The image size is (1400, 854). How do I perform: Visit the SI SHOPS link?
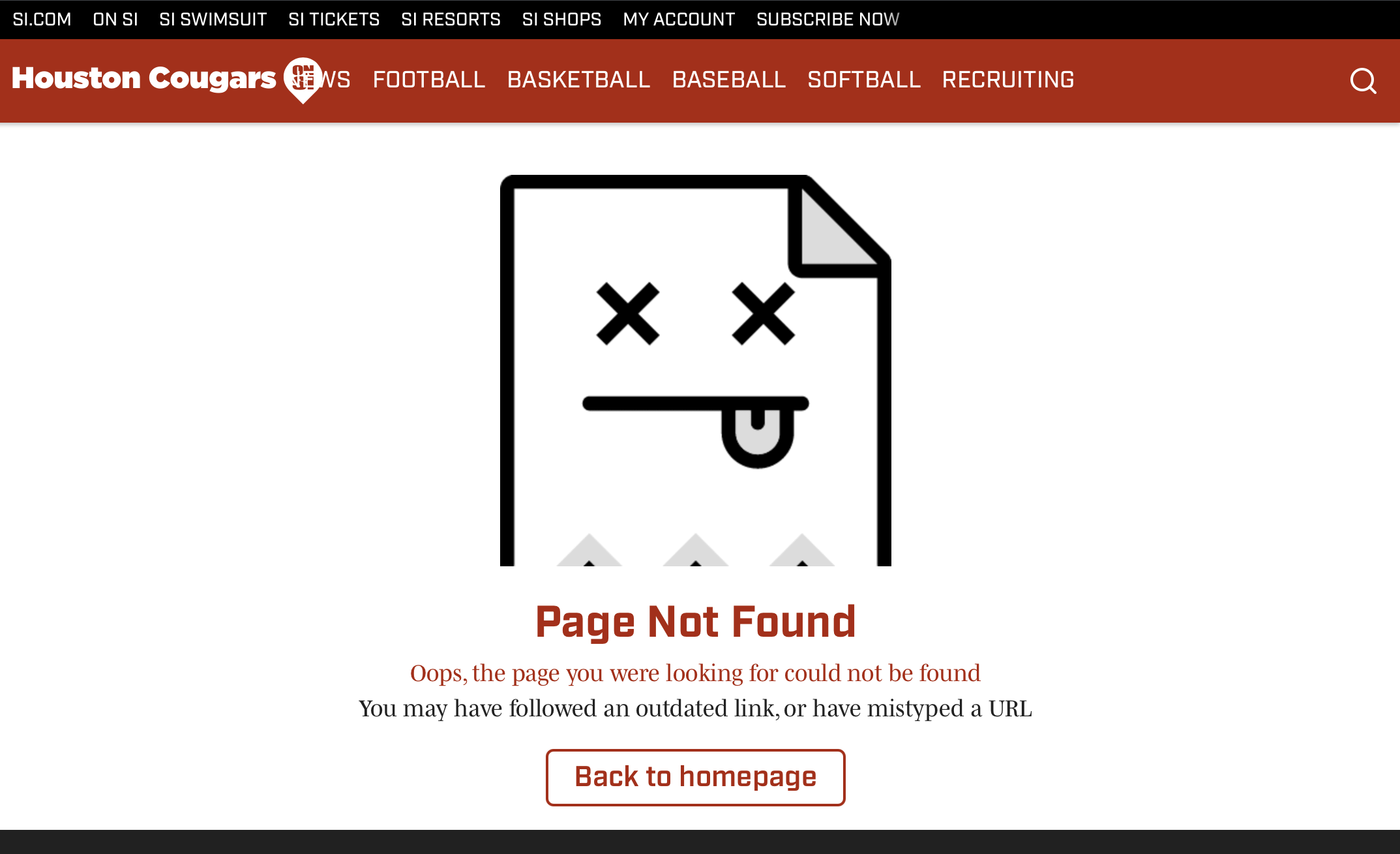tap(561, 20)
